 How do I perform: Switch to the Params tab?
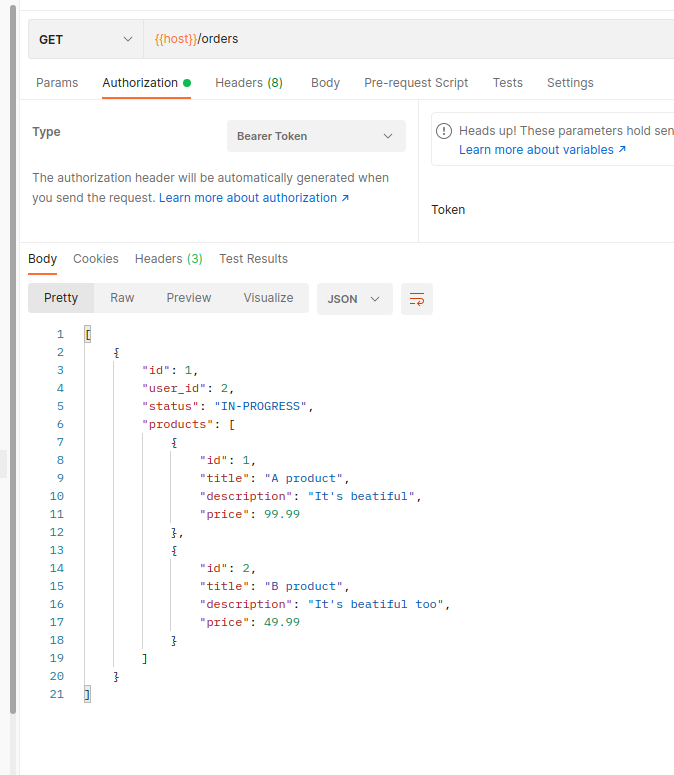(57, 83)
